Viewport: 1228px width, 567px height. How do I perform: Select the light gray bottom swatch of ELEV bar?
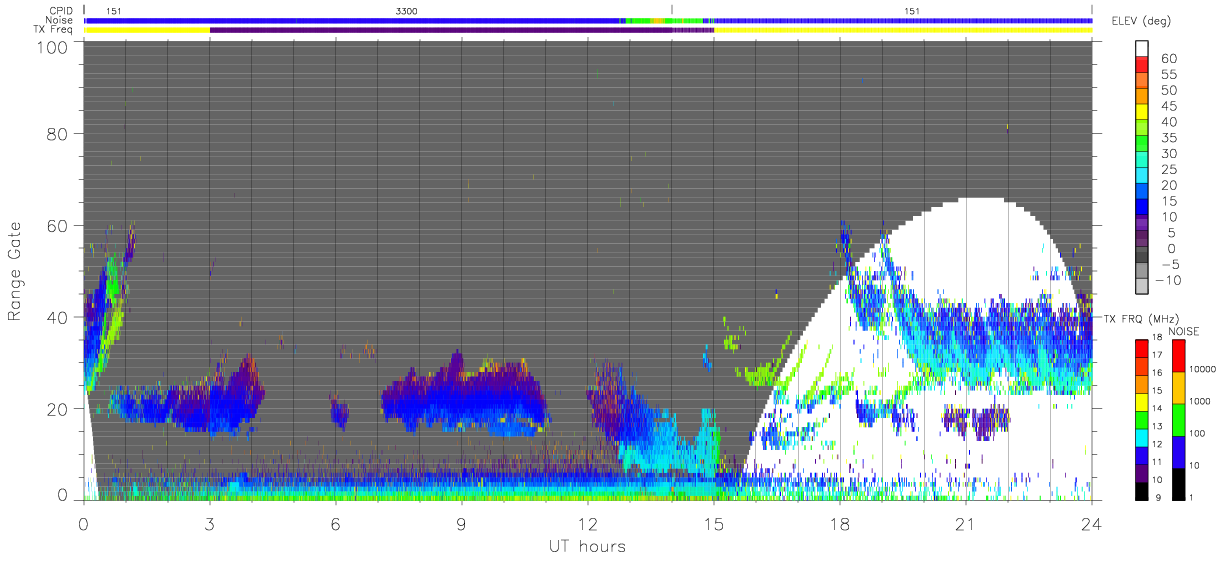point(1143,286)
